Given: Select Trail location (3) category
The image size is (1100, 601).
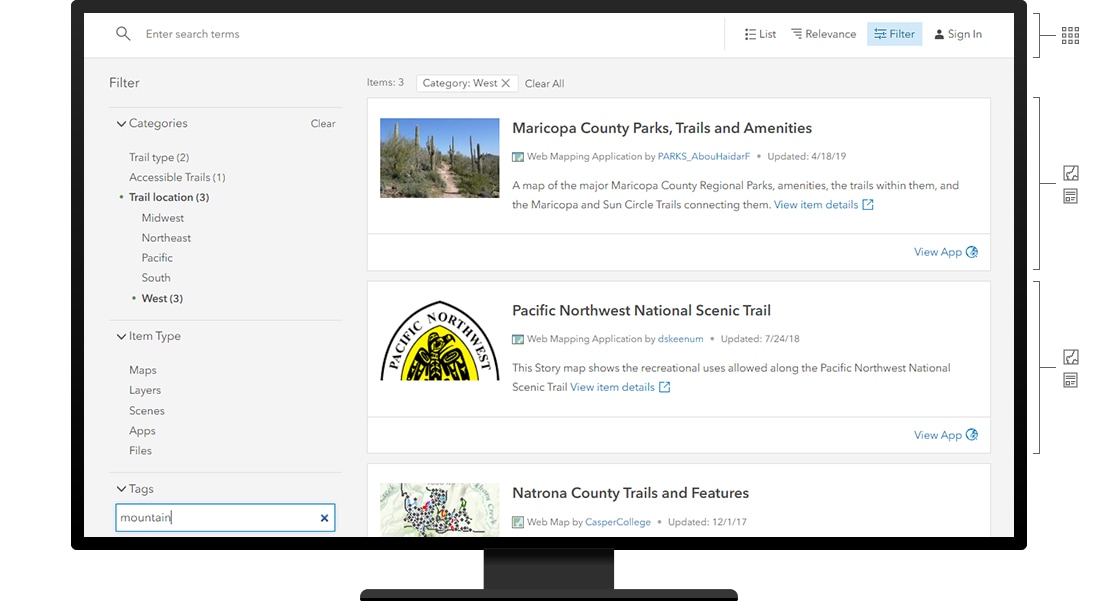Looking at the screenshot, I should pyautogui.click(x=168, y=197).
